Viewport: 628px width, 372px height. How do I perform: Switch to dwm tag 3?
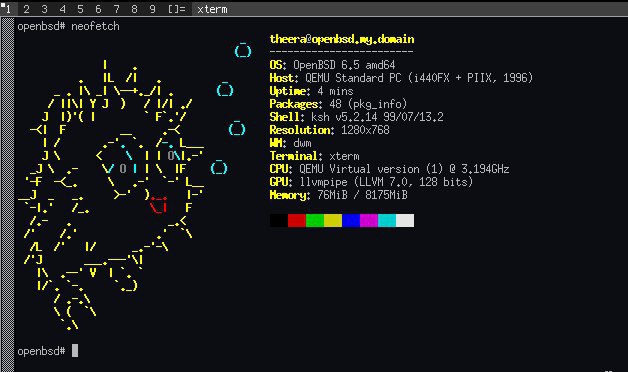[44, 9]
